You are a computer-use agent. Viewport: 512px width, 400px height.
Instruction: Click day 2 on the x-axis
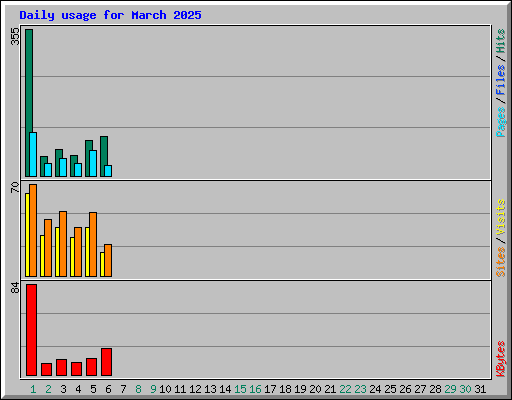point(48,389)
